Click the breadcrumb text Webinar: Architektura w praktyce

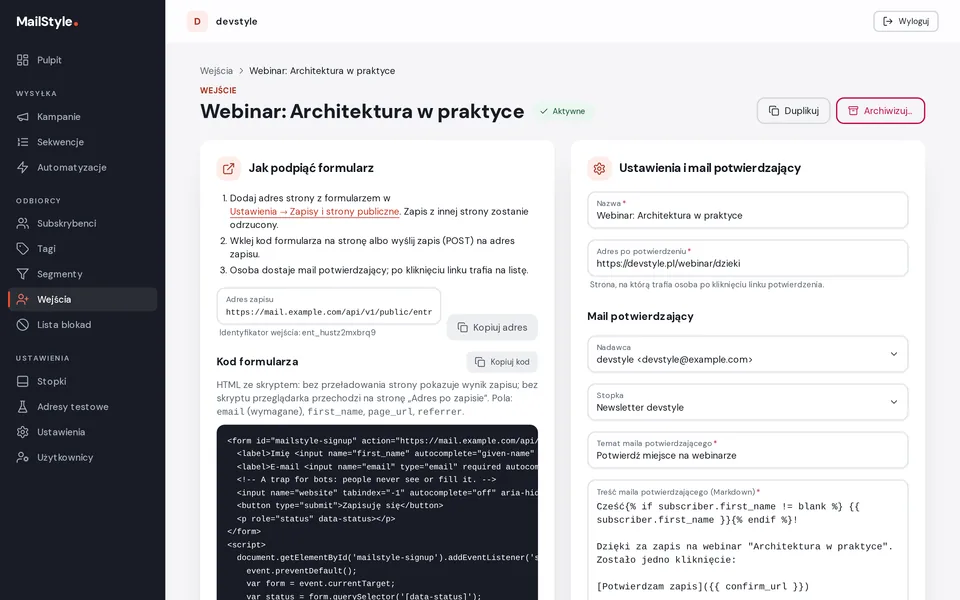click(x=322, y=70)
